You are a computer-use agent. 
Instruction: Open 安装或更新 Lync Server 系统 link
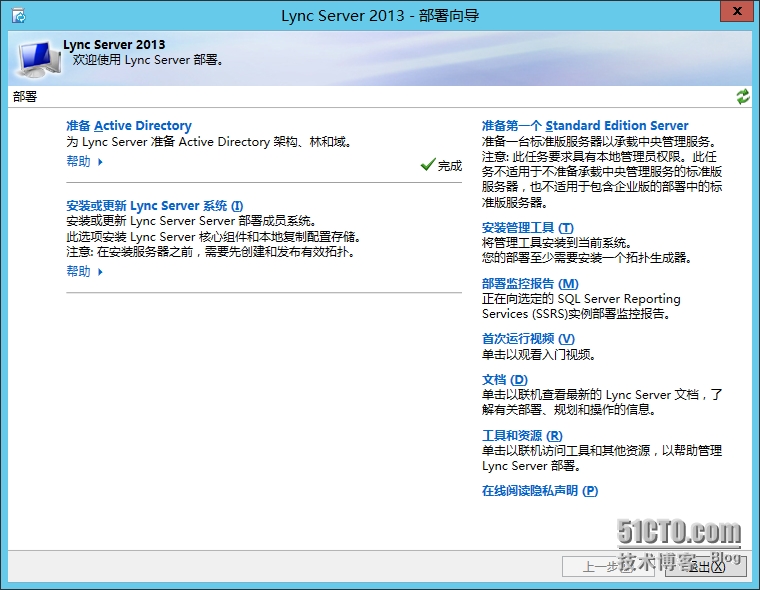click(x=155, y=206)
